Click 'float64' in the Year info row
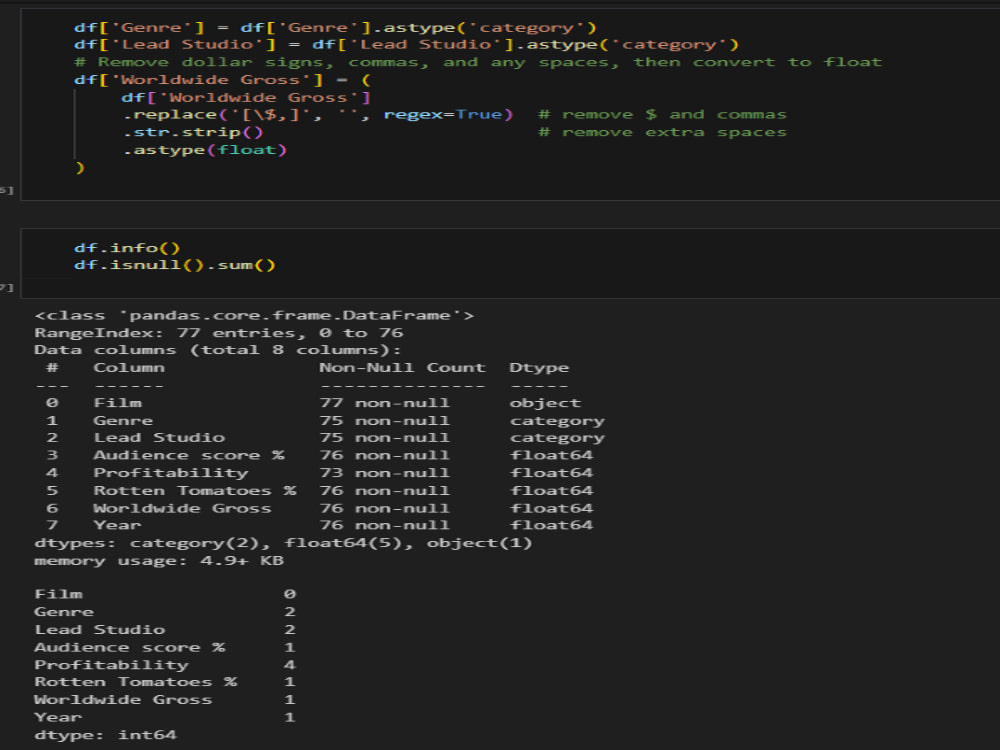 [x=551, y=525]
